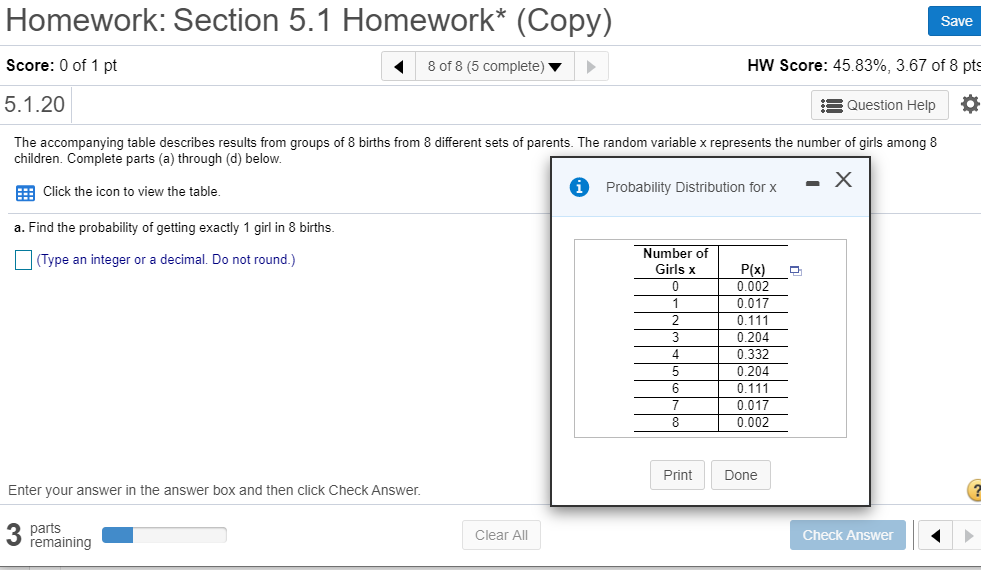The image size is (981, 570).
Task: Click the Save button
Action: click(x=956, y=21)
